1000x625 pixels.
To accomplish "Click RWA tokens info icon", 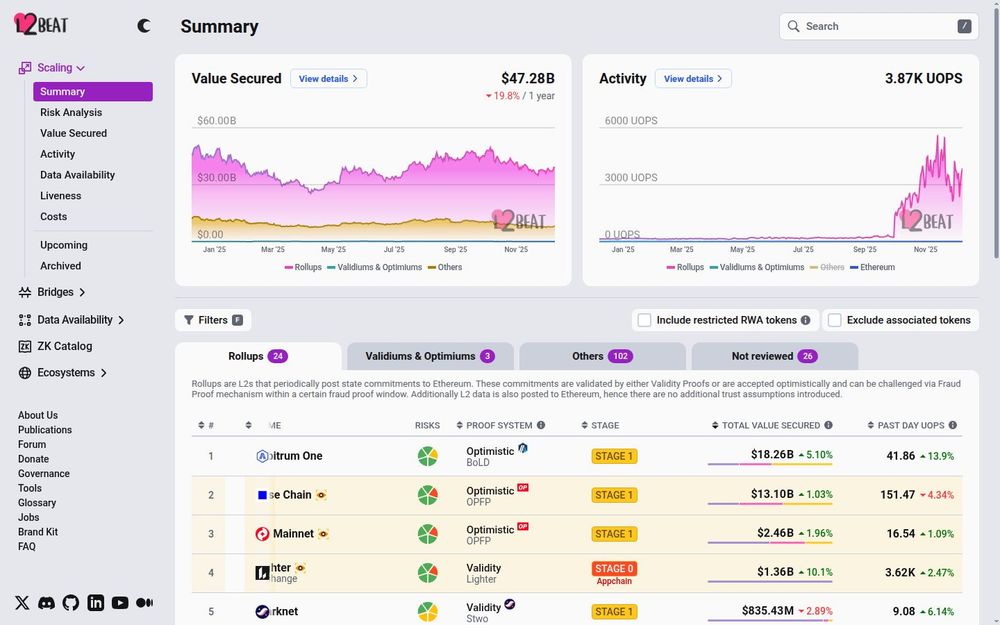I will coord(805,320).
